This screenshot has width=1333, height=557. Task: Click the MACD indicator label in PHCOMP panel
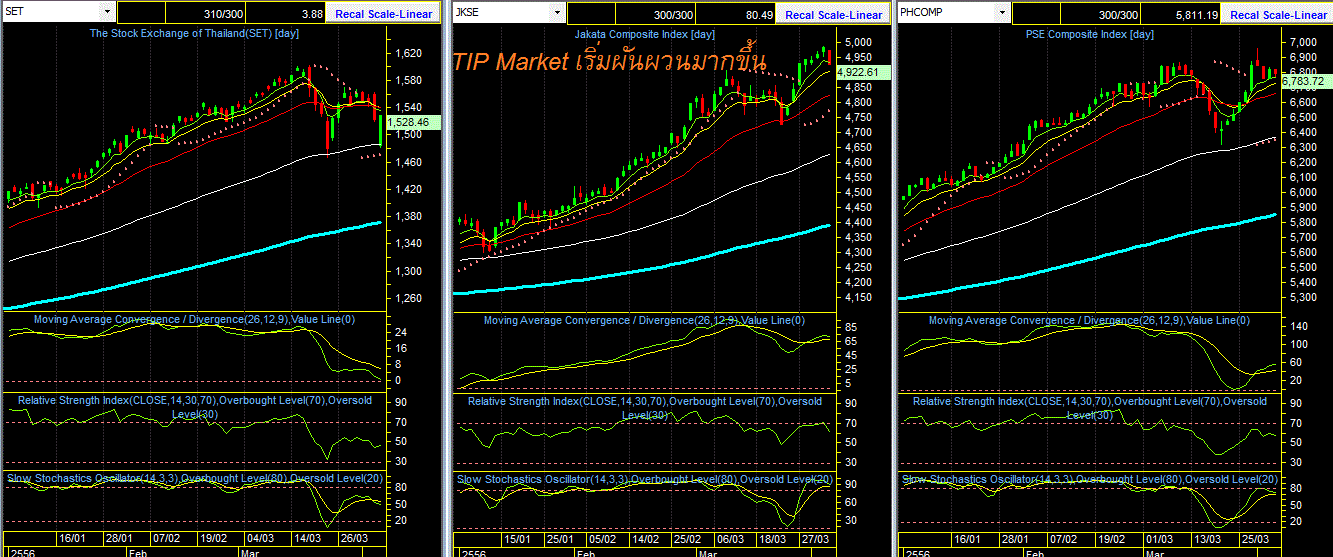click(x=1089, y=320)
